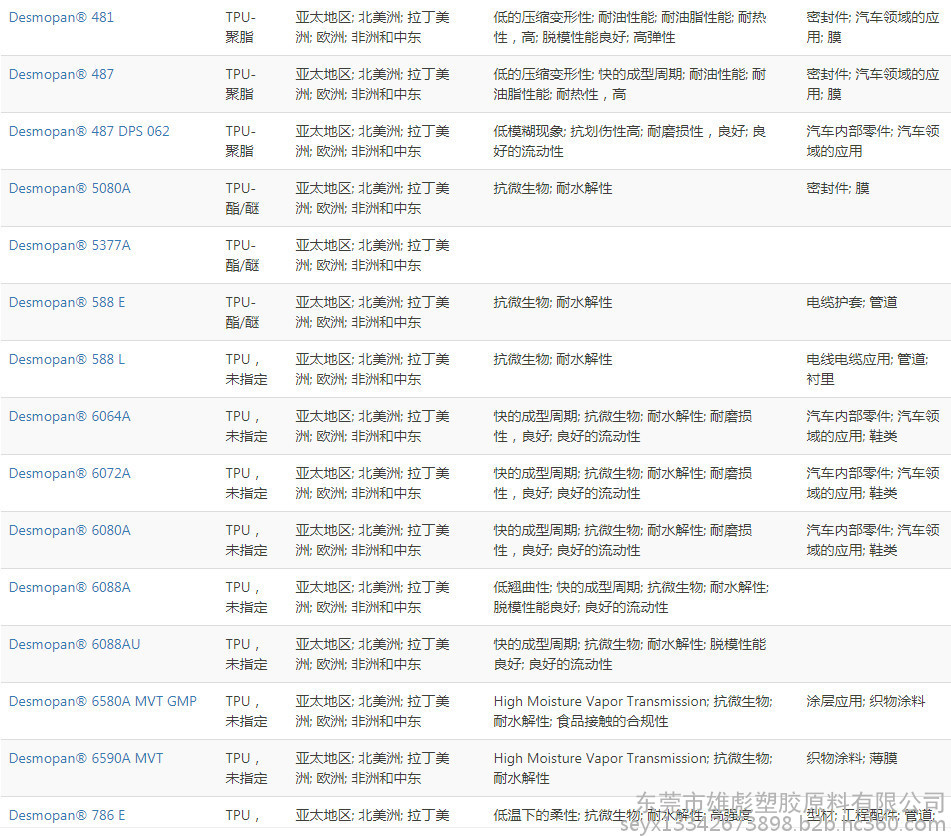Image resolution: width=951 pixels, height=836 pixels.
Task: Select the '鞋类' applications cell in the 6064A row
Action: [x=873, y=426]
